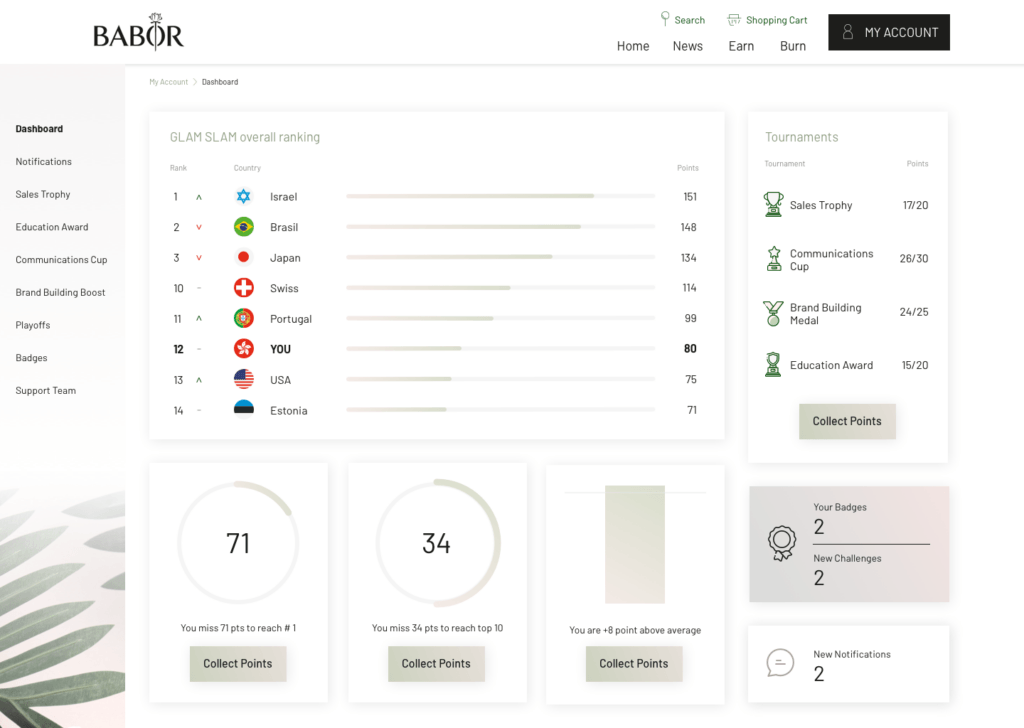The width and height of the screenshot is (1024, 728).
Task: Click the MY ACCOUNT button
Action: tap(889, 32)
